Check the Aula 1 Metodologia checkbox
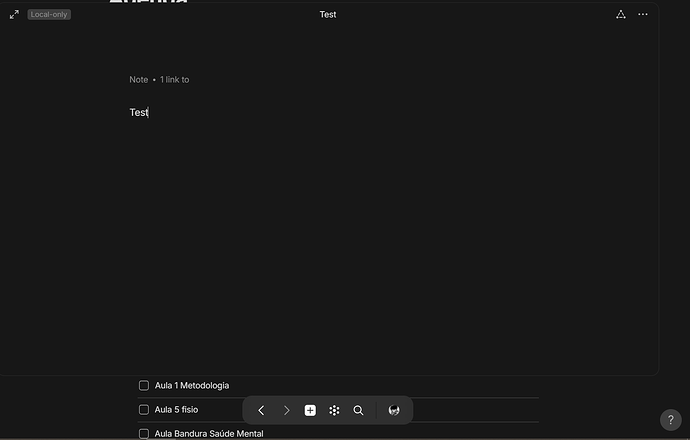The height and width of the screenshot is (440, 690). click(x=144, y=385)
